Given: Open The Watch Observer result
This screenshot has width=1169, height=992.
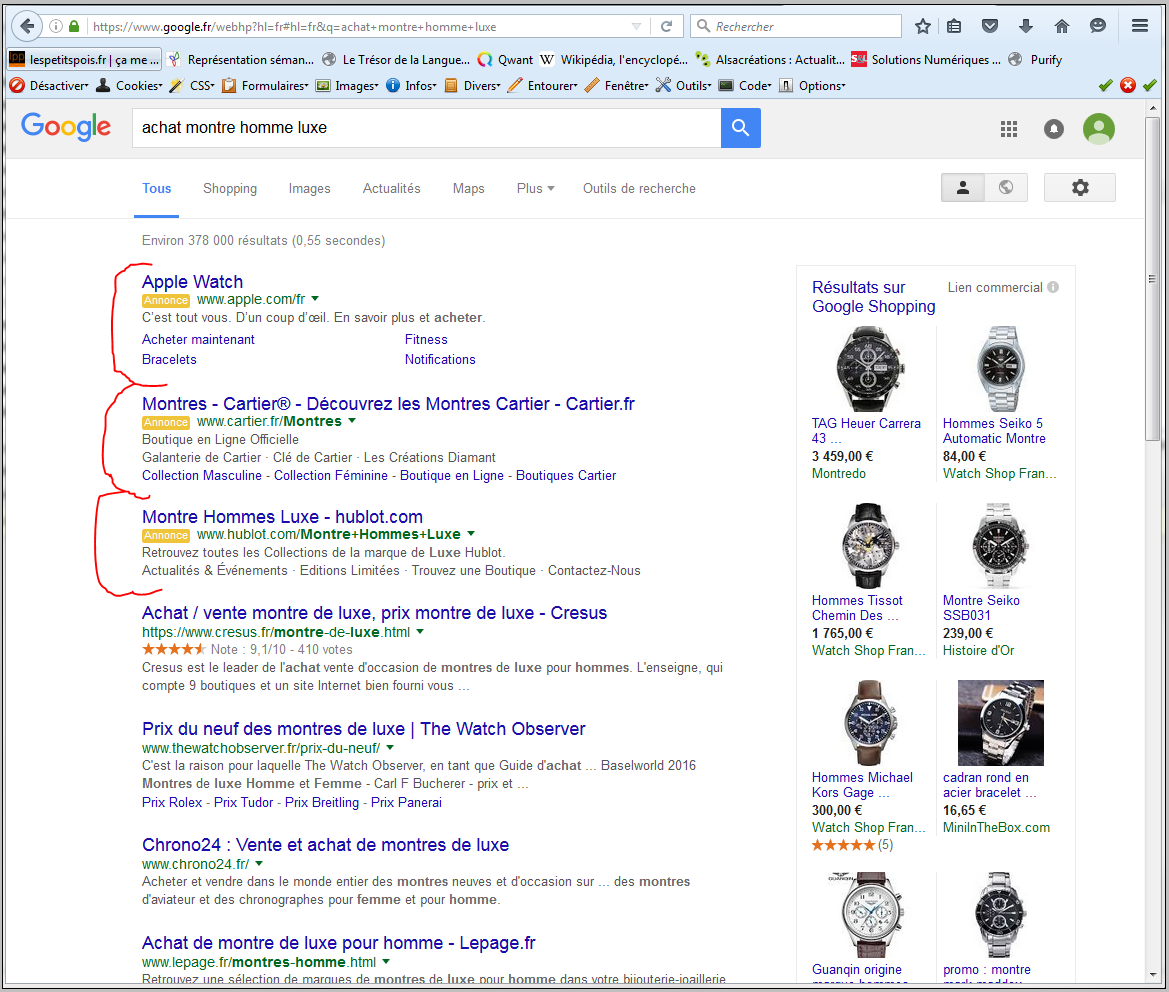Looking at the screenshot, I should click(364, 729).
